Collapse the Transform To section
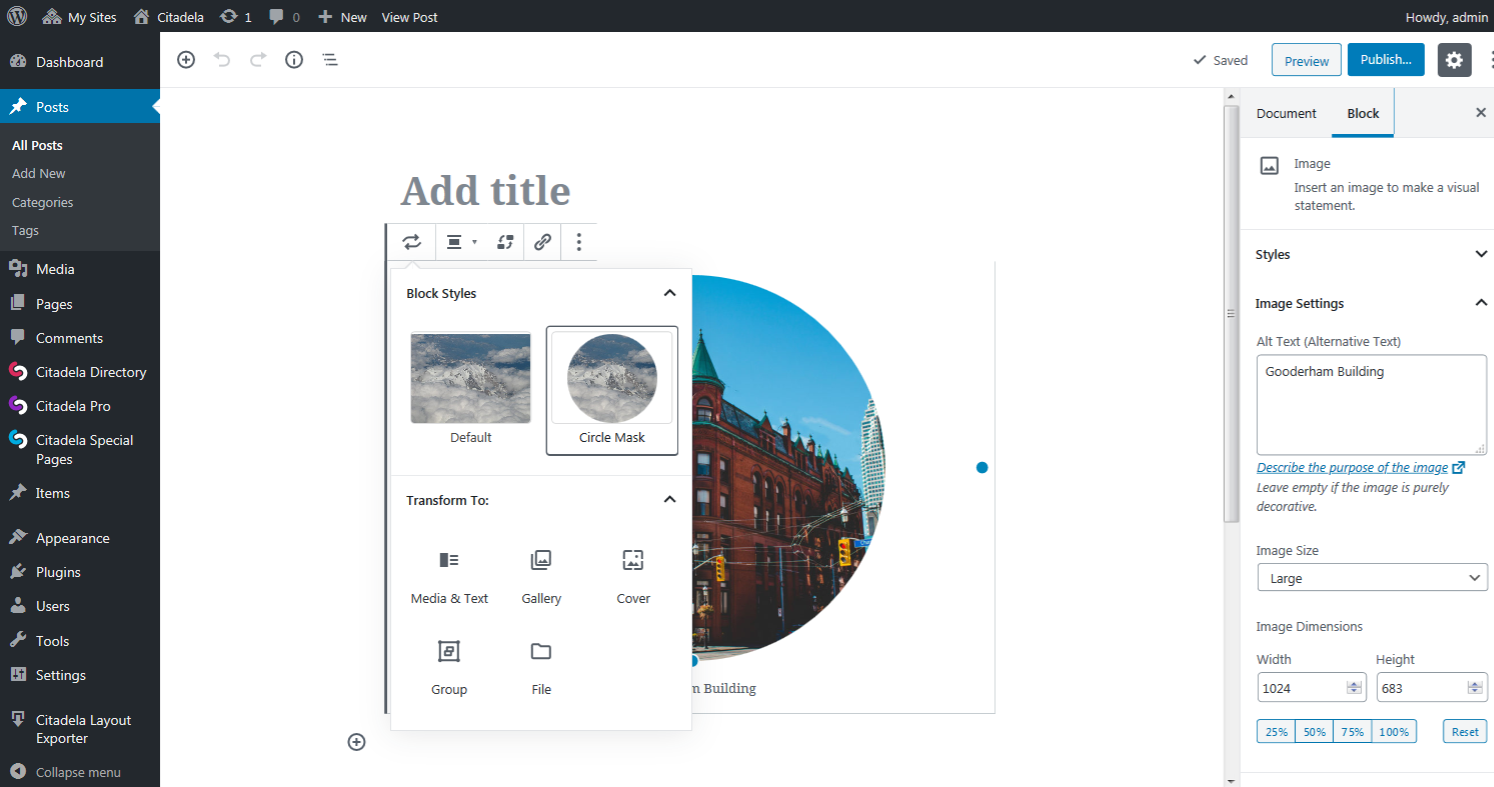This screenshot has height=787, width=1494. (669, 500)
